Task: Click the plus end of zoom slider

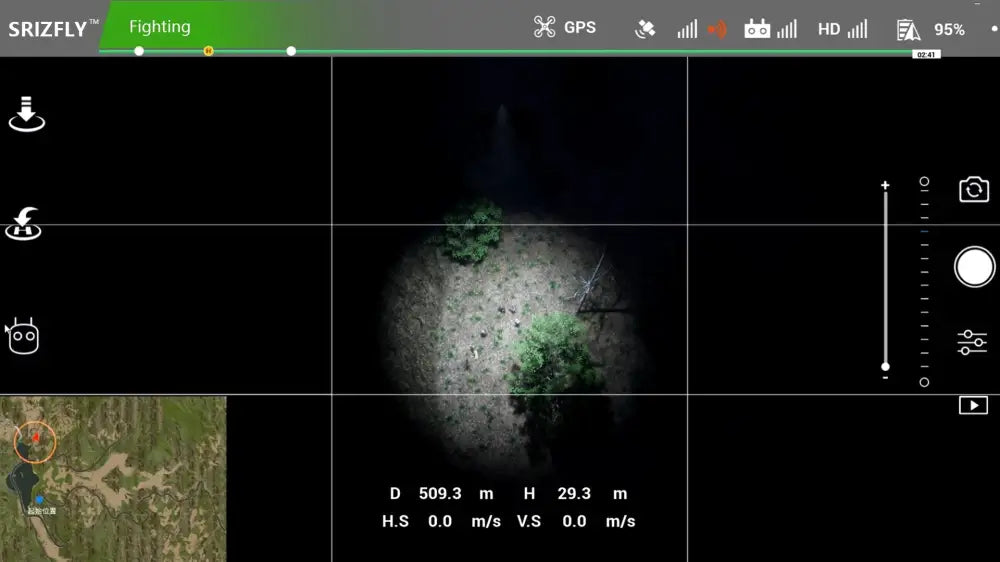Action: [885, 186]
